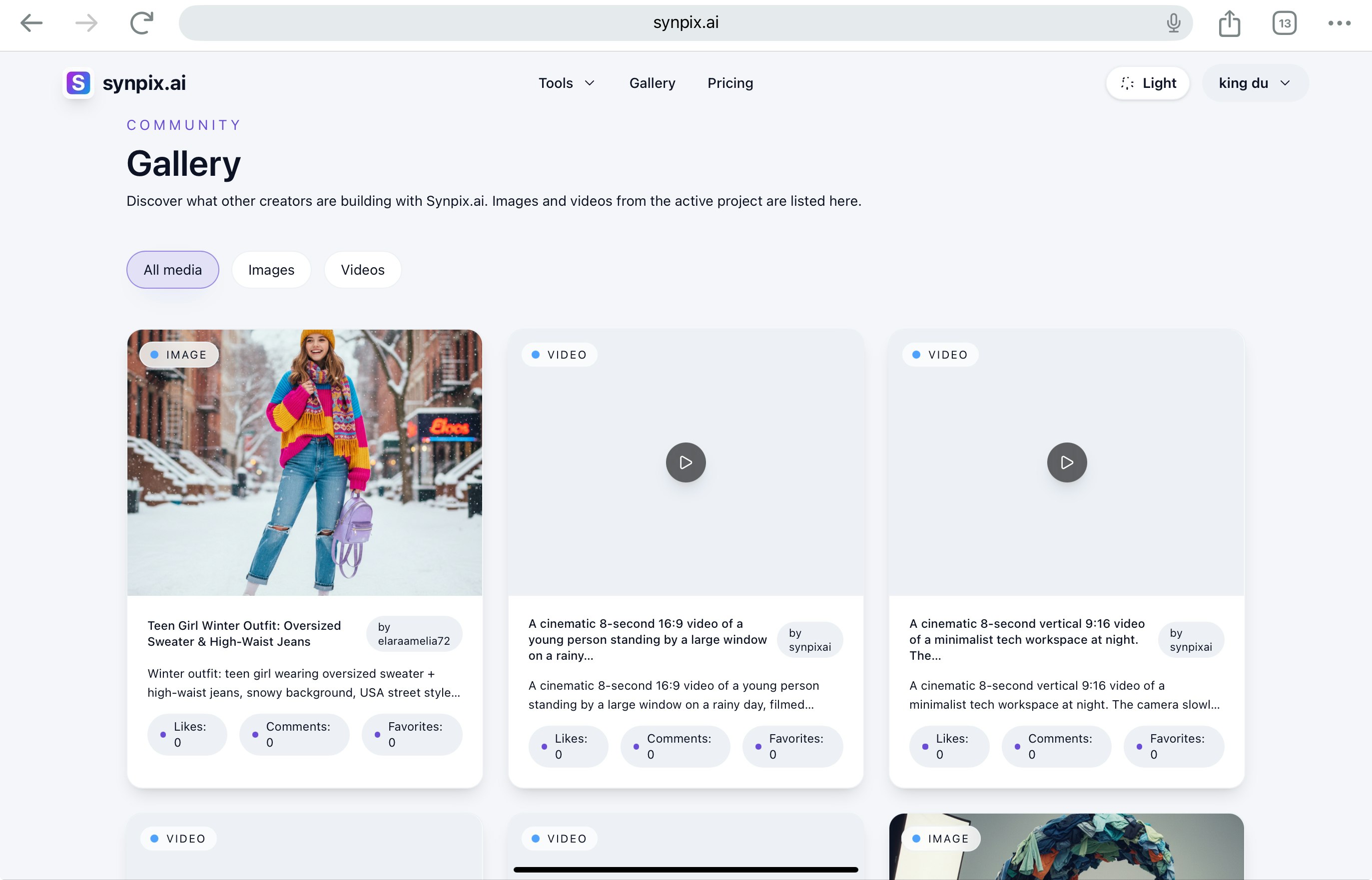1372x880 pixels.
Task: Click the share icon in browser toolbar
Action: point(1229,23)
